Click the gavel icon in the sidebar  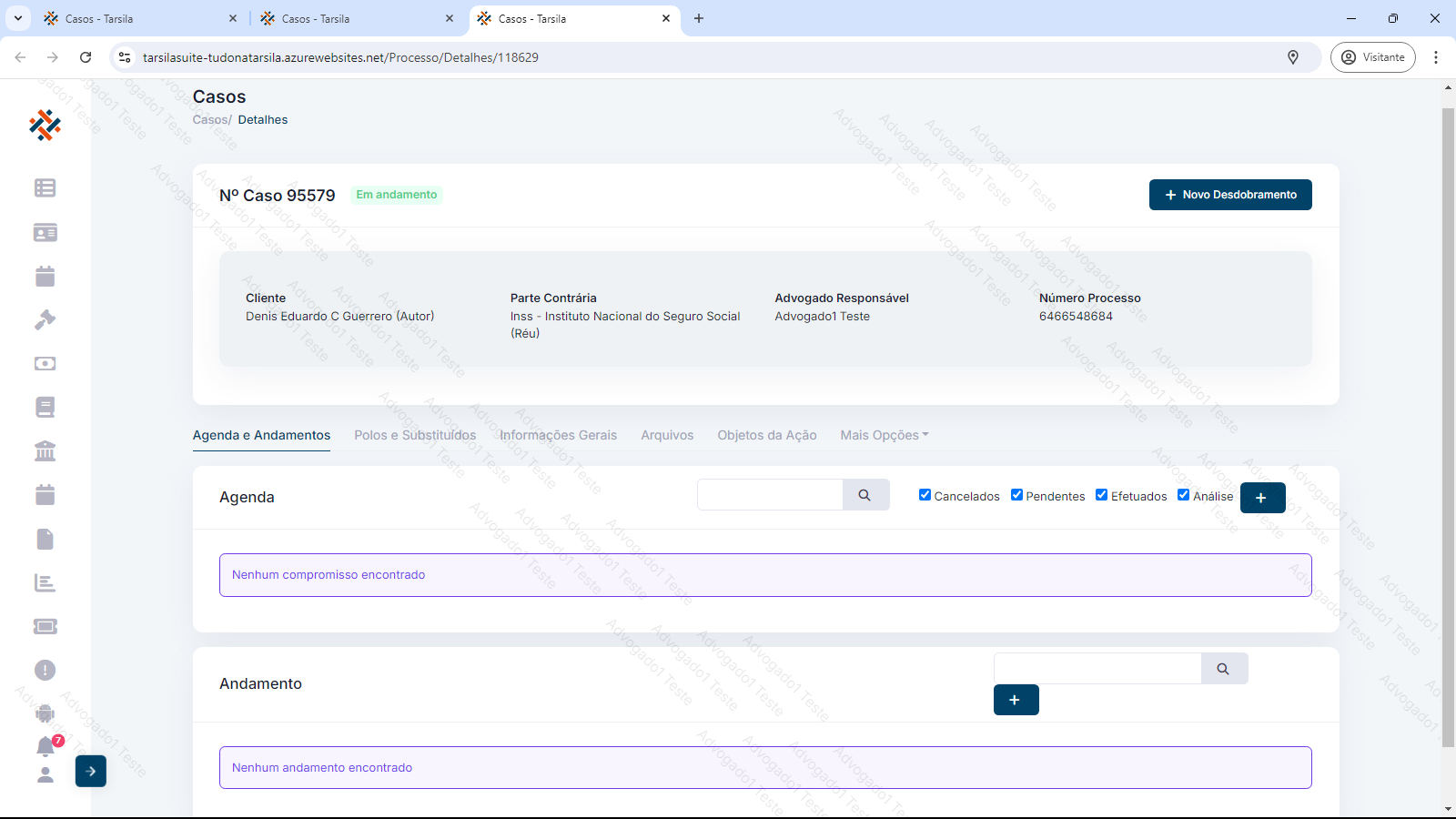click(45, 319)
